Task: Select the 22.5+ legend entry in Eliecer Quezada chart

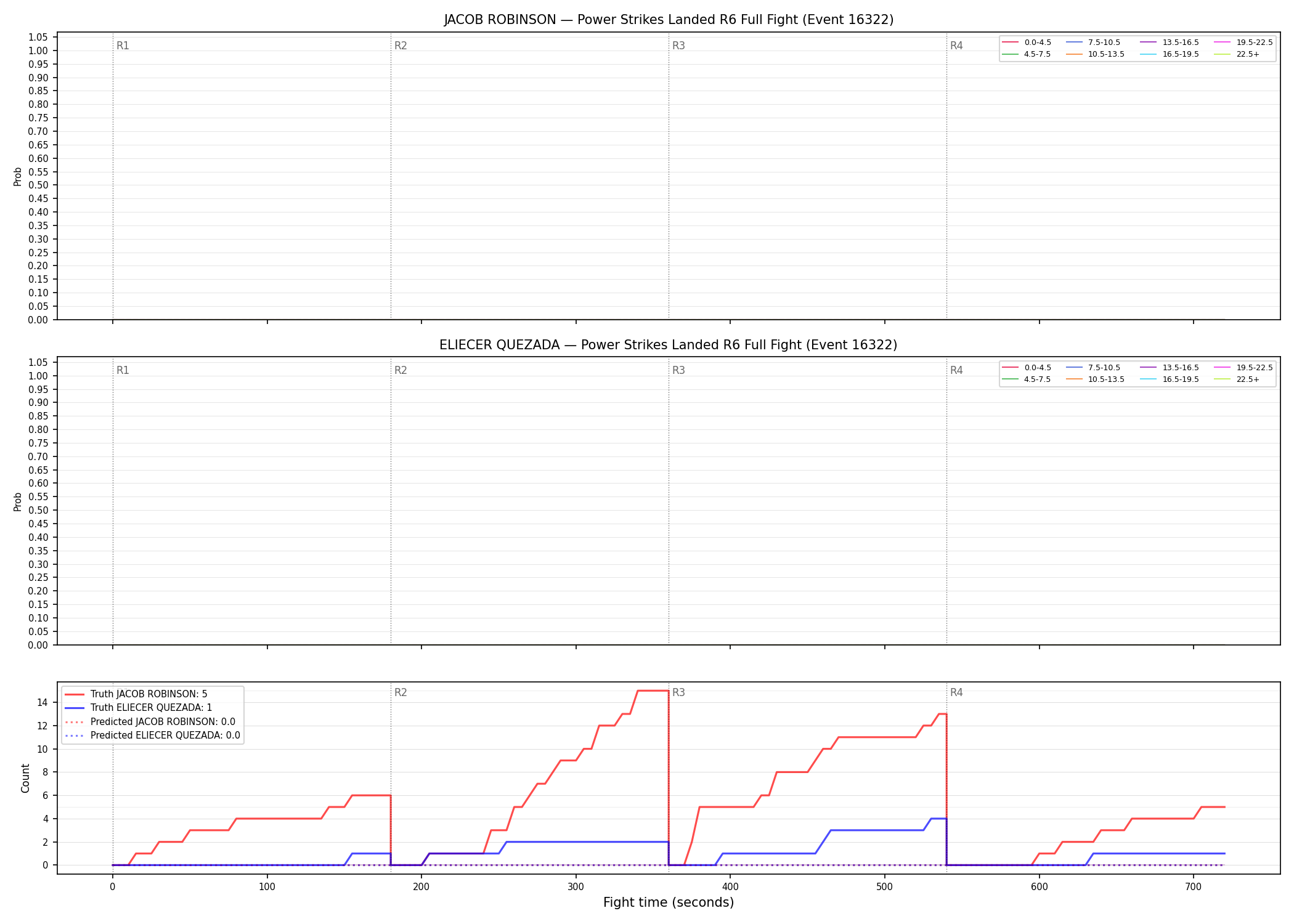Action: (1237, 379)
